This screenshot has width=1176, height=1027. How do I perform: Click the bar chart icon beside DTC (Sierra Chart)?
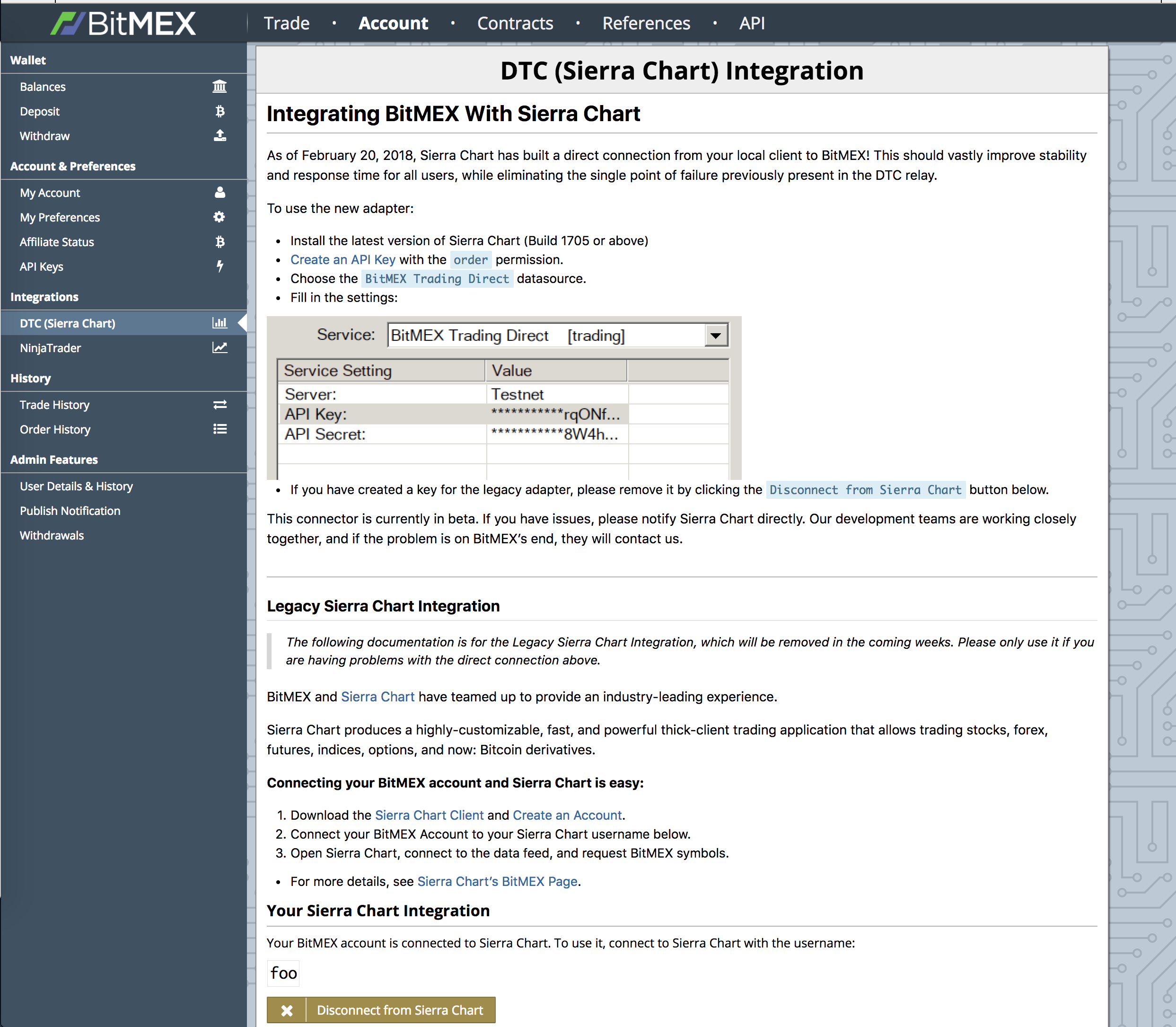click(219, 323)
